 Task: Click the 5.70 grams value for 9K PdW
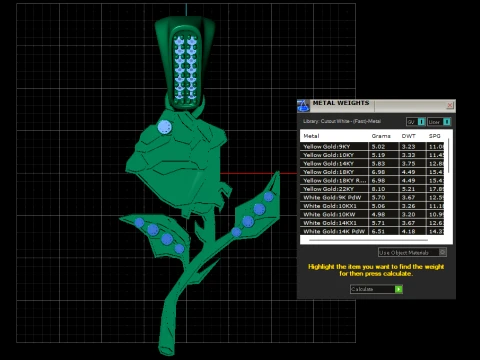click(378, 198)
